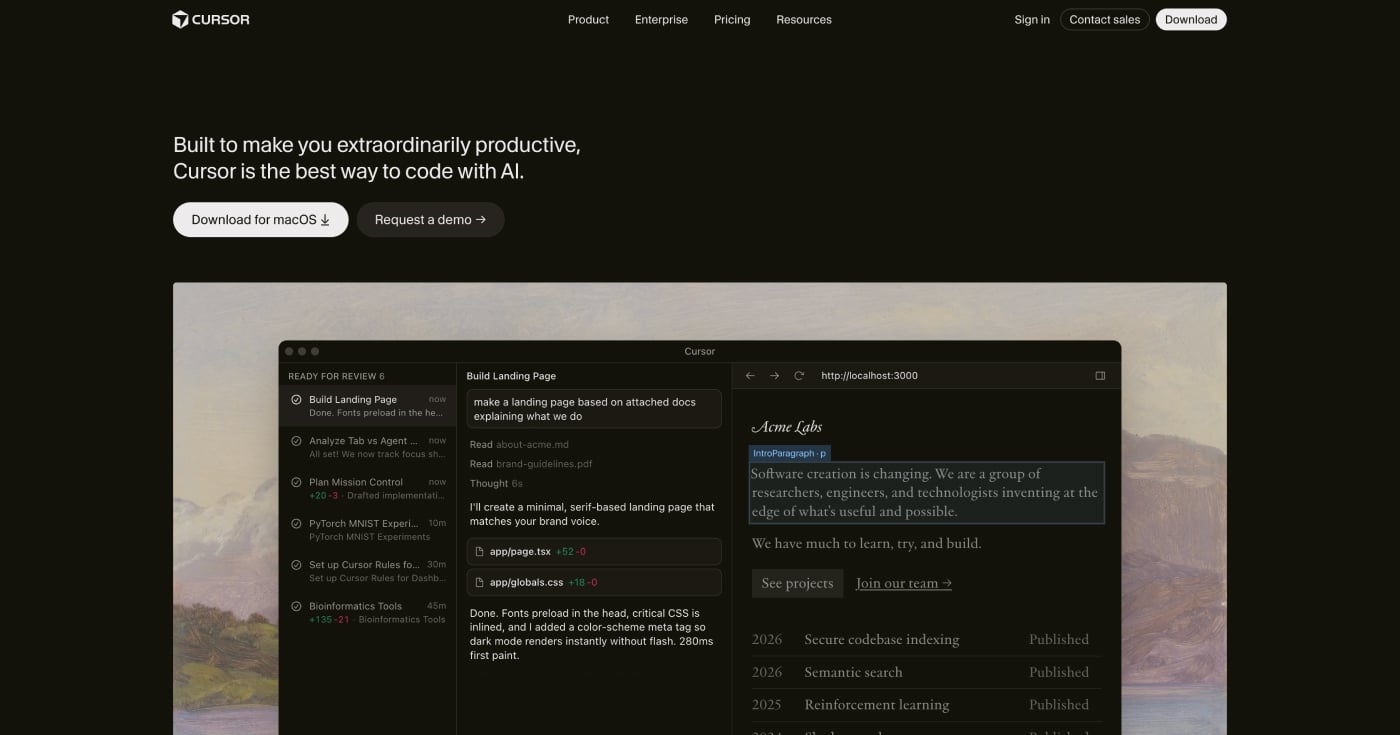Viewport: 1400px width, 735px height.
Task: Select the Analyze Tab vs Agent task
Action: pos(370,440)
